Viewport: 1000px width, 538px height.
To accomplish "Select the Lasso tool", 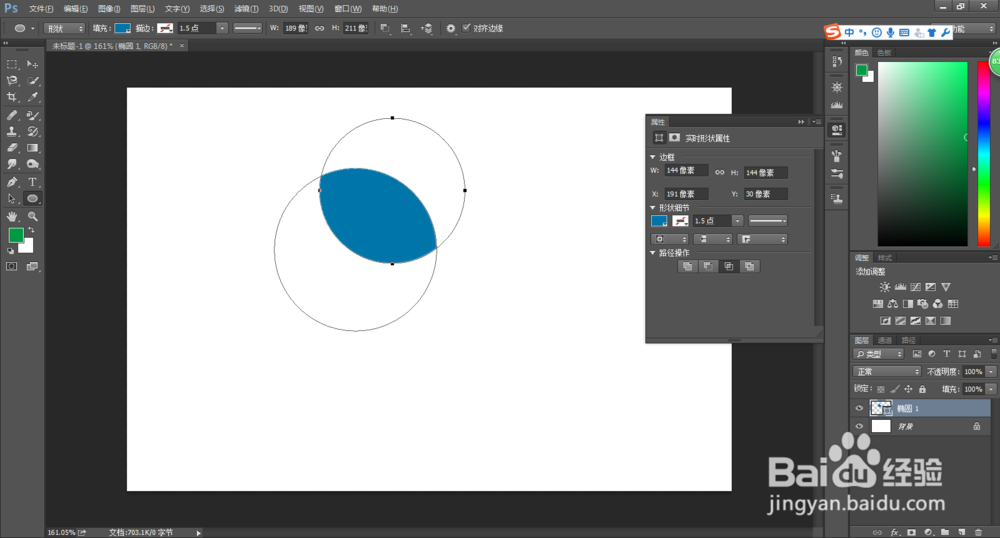I will click(12, 80).
